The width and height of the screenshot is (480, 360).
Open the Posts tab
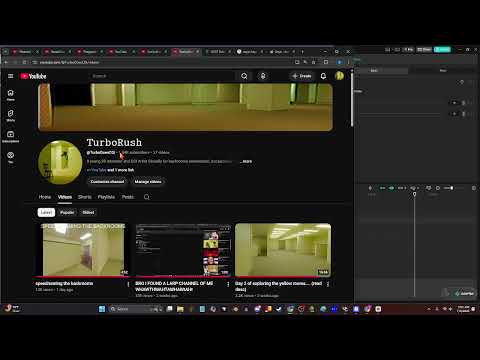click(x=128, y=197)
